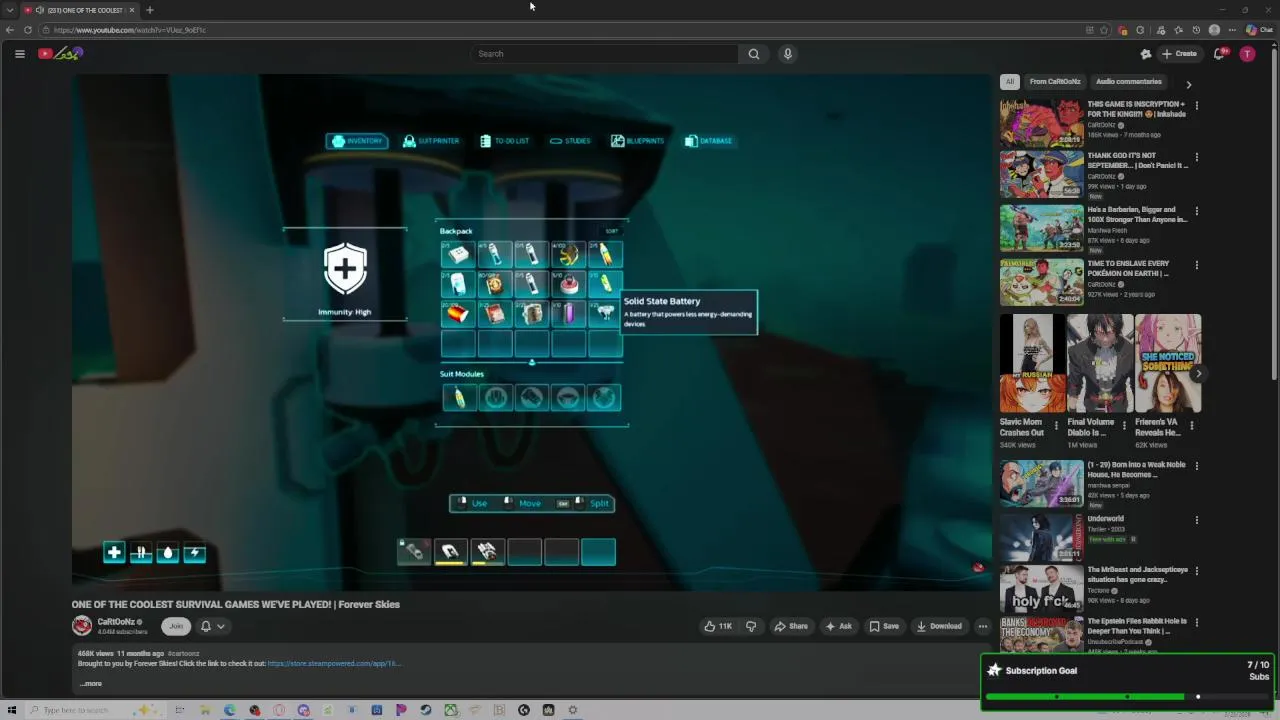Viewport: 1280px width, 720px height.
Task: Open Xbox app from the taskbar
Action: point(451,710)
